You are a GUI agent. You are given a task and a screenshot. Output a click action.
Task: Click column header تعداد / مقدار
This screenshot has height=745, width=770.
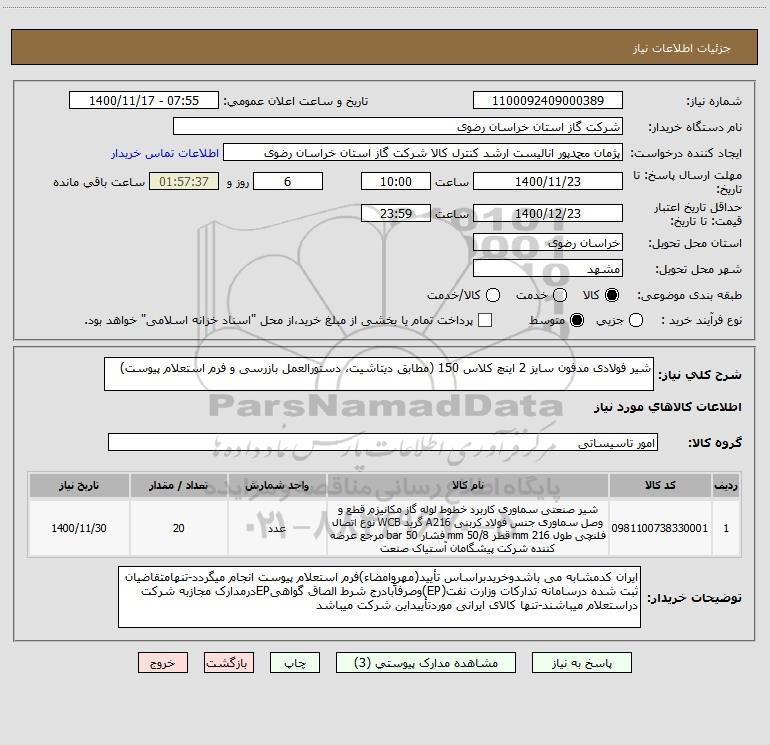click(x=179, y=485)
